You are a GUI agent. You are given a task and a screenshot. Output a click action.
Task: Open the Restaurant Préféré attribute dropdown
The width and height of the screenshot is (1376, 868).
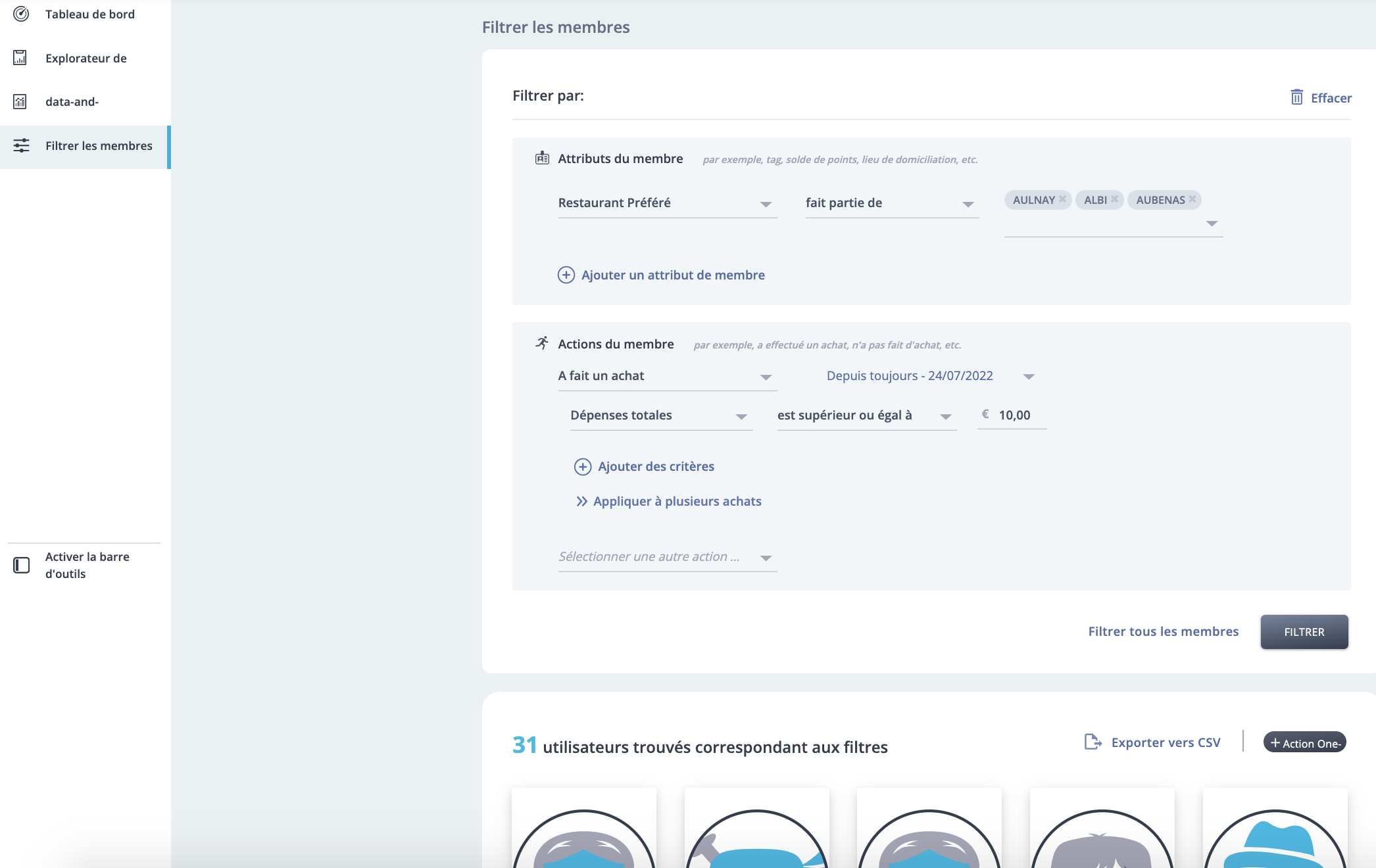(x=668, y=203)
